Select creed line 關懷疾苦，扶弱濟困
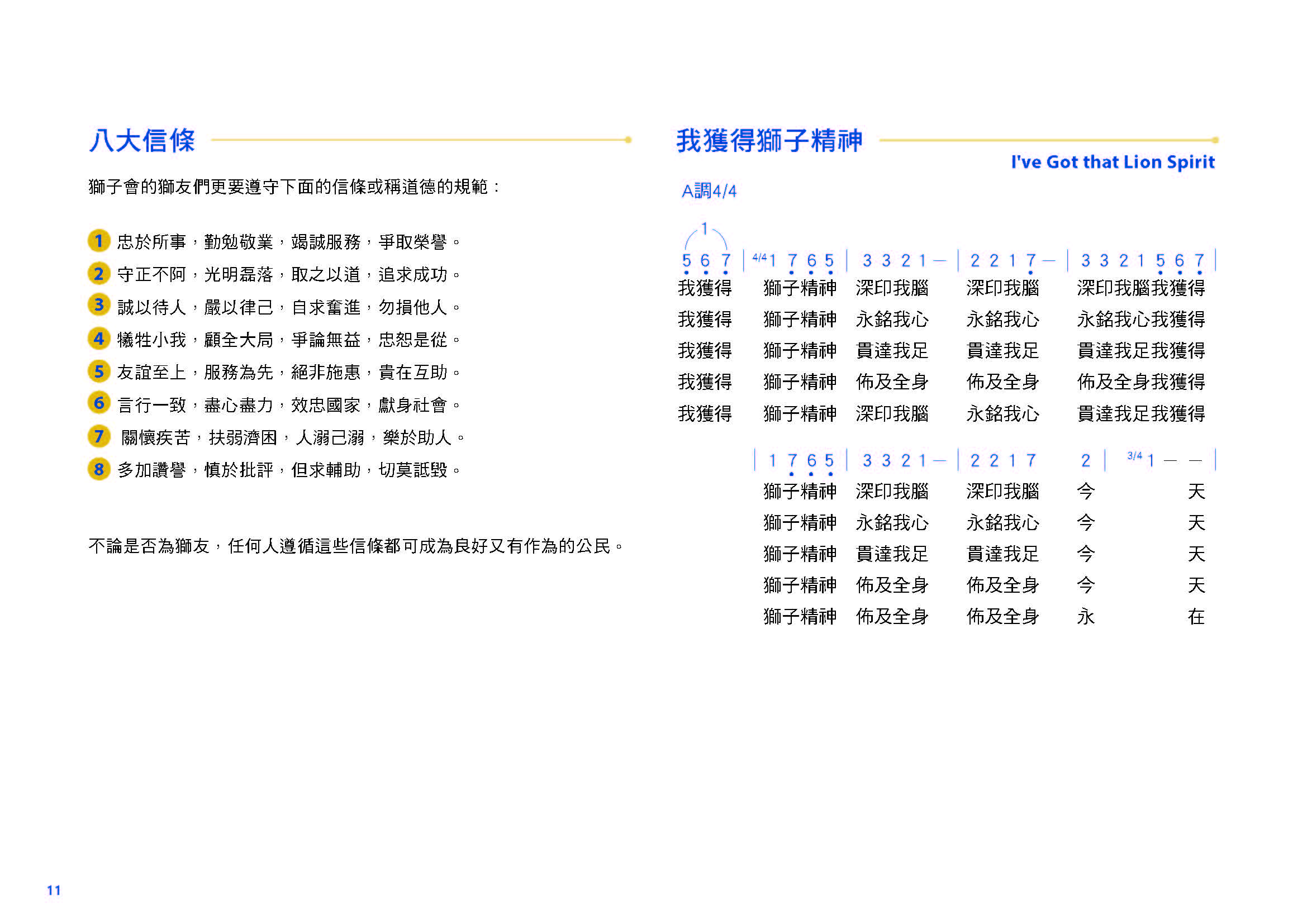1307x924 pixels. click(x=293, y=437)
